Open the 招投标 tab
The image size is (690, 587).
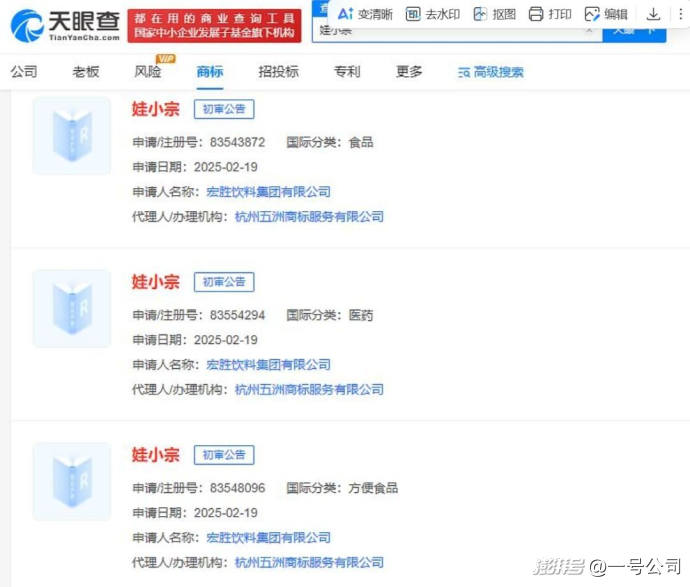(x=279, y=71)
